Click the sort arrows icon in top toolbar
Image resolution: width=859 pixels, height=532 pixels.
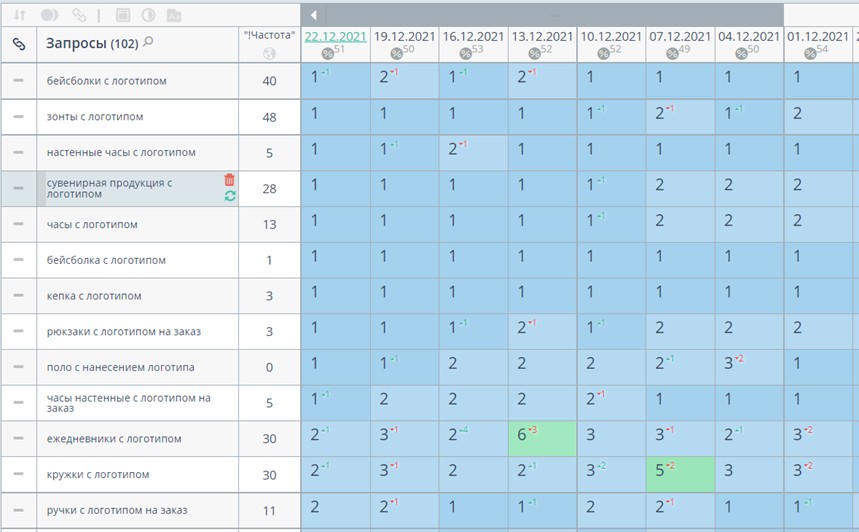pyautogui.click(x=19, y=15)
